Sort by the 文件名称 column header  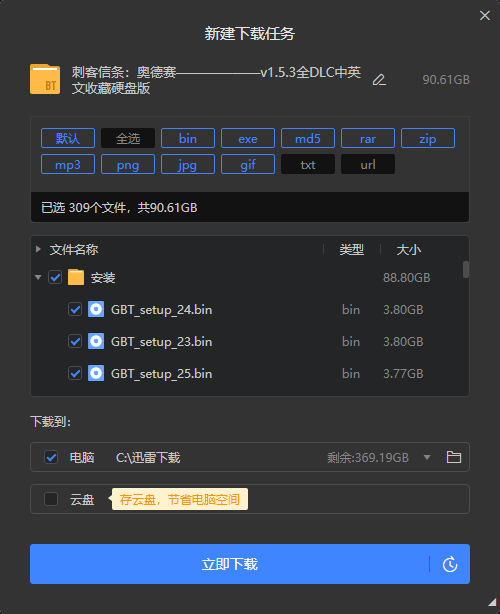click(x=74, y=249)
